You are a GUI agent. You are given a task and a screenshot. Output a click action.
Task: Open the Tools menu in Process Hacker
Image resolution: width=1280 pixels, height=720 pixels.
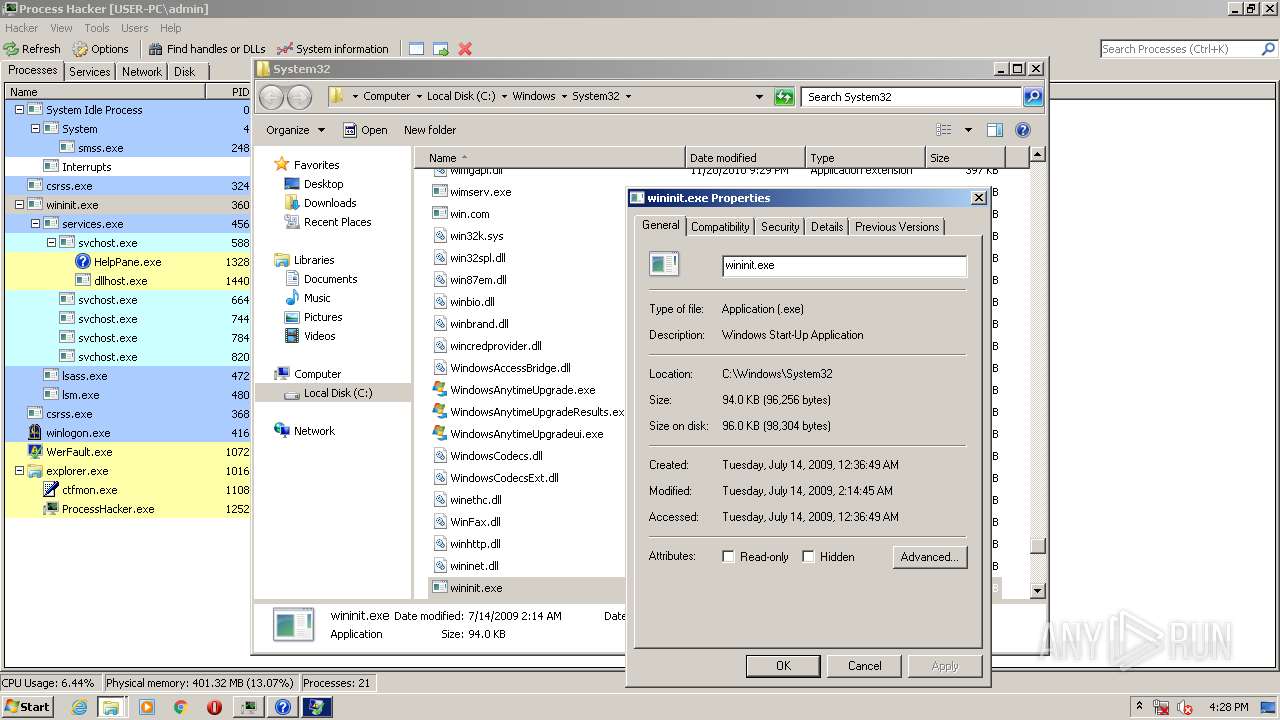97,28
